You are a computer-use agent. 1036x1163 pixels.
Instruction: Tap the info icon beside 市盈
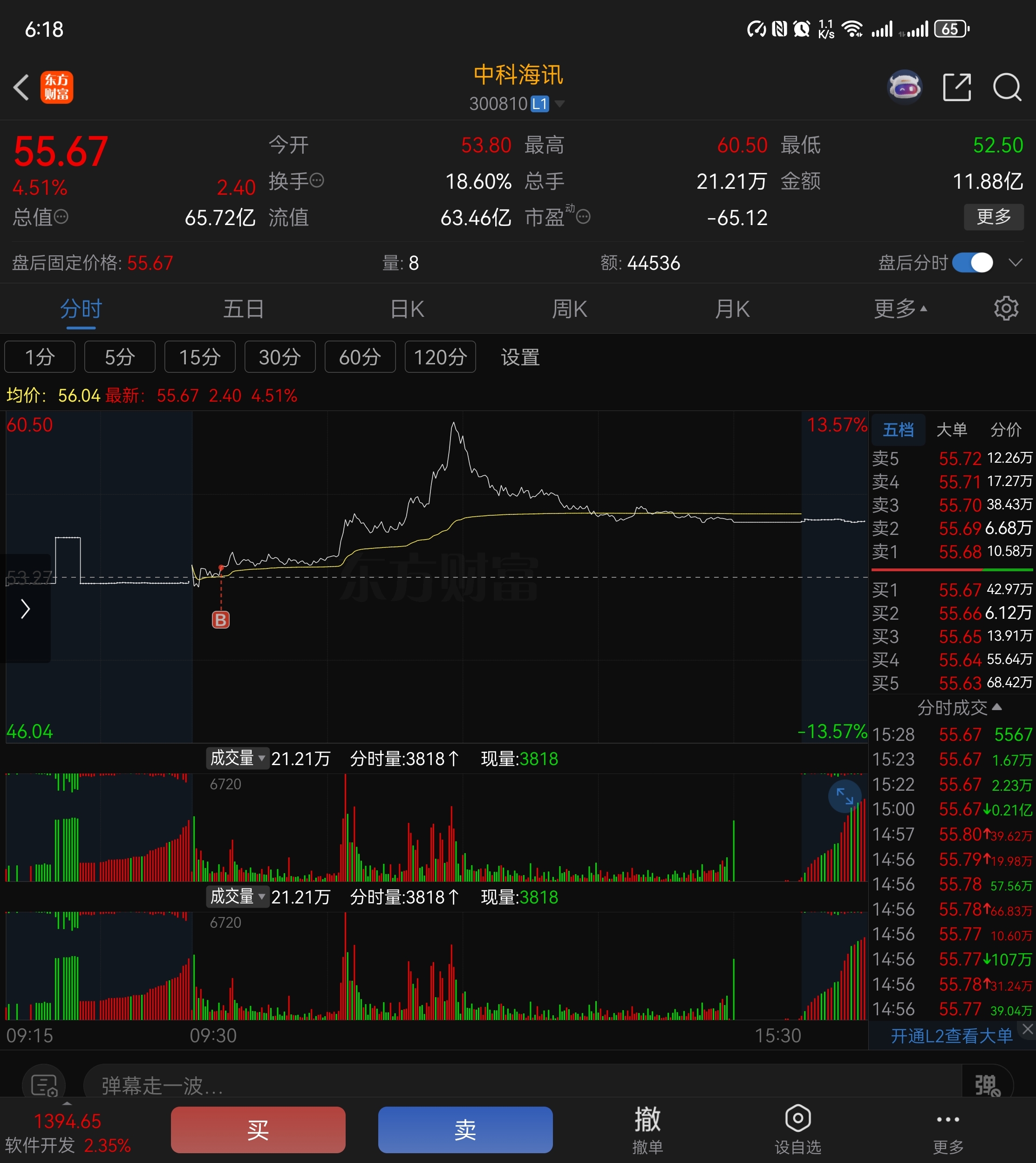pos(584,217)
